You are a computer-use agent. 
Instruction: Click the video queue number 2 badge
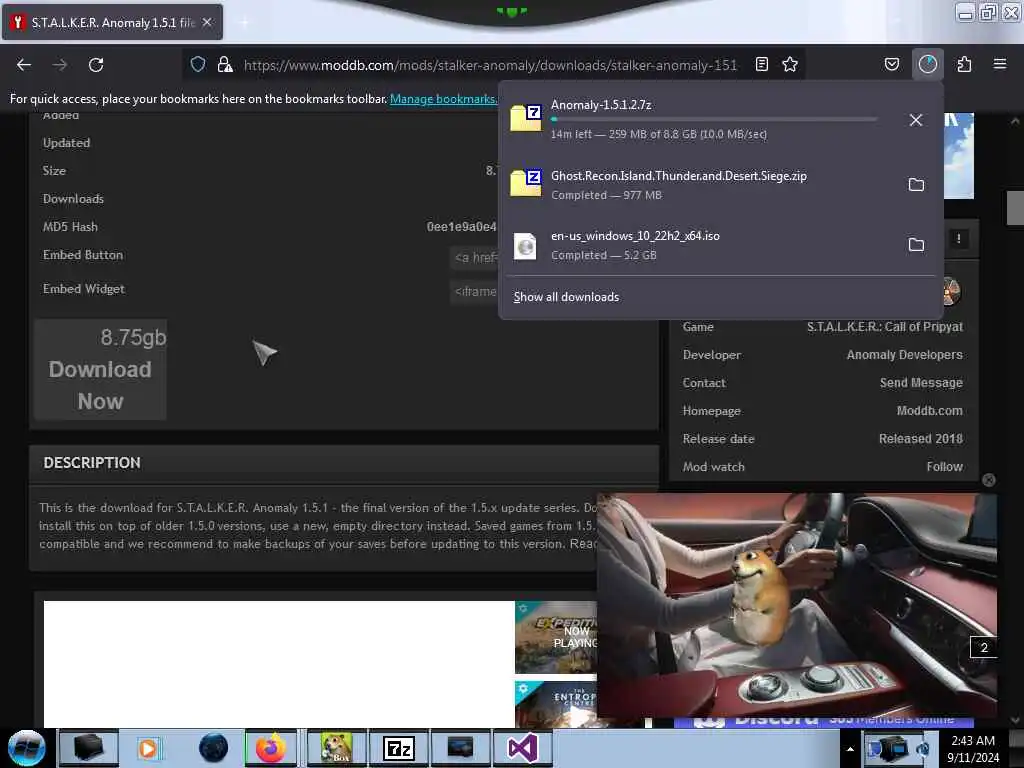point(984,648)
